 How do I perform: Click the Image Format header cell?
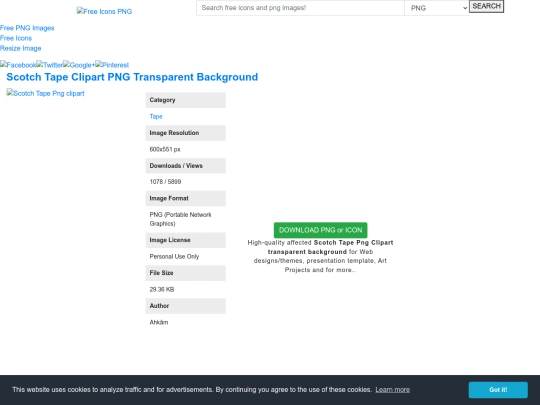pos(186,198)
